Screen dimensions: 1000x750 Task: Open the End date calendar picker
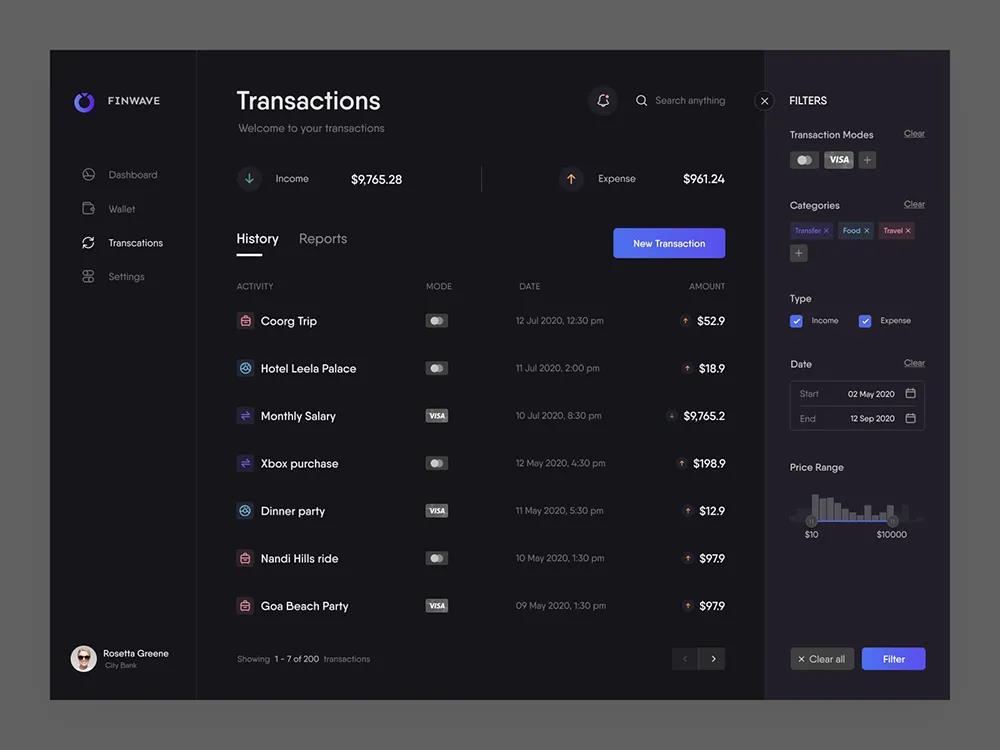pyautogui.click(x=911, y=418)
